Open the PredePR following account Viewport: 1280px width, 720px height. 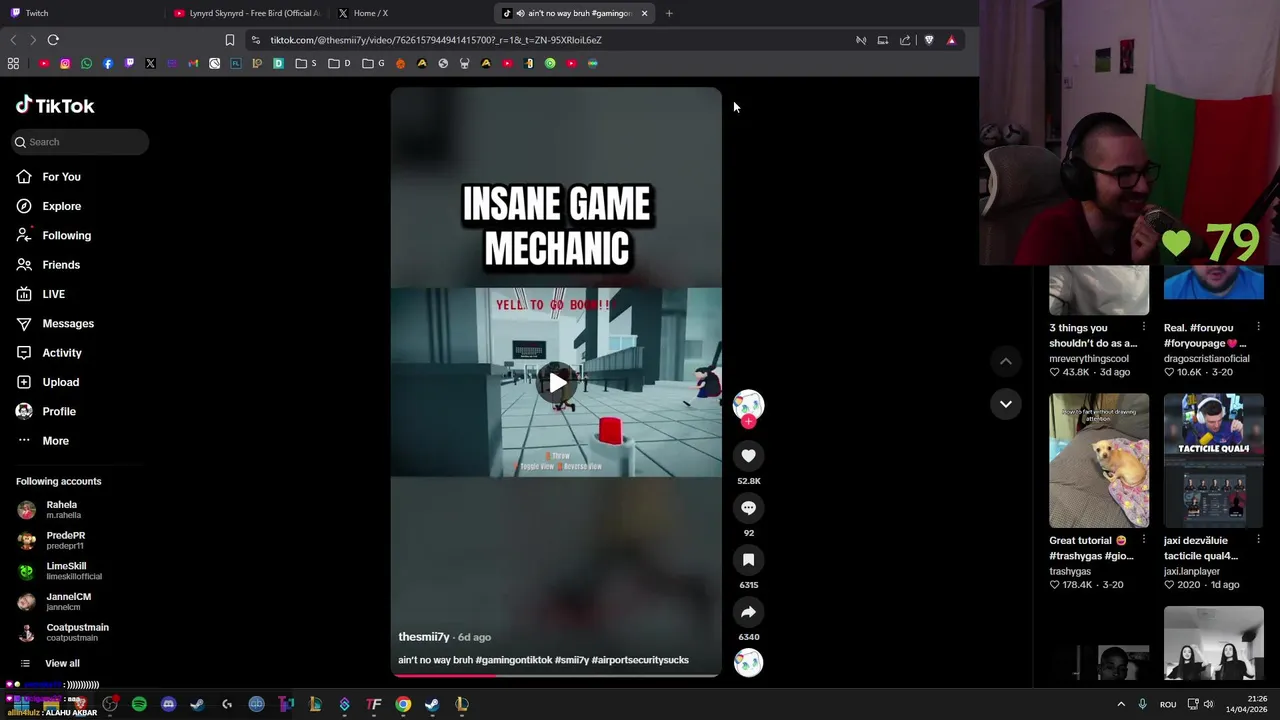62,540
